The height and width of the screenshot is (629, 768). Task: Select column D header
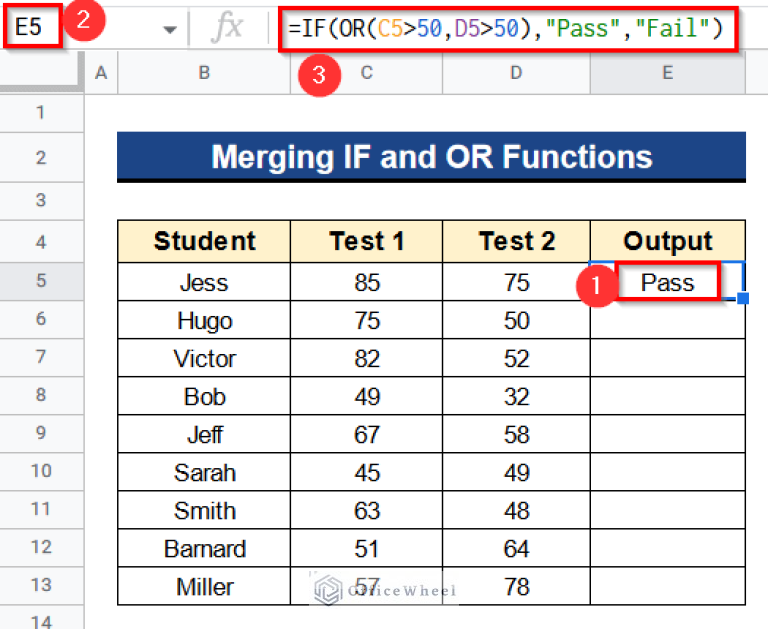[517, 71]
